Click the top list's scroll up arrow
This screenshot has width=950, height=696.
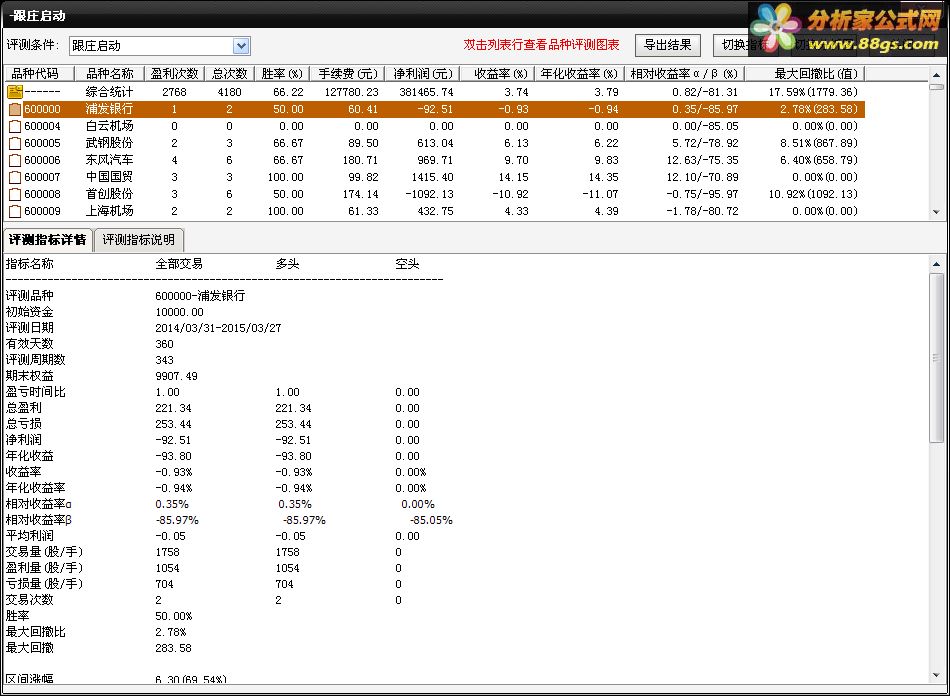coord(936,75)
